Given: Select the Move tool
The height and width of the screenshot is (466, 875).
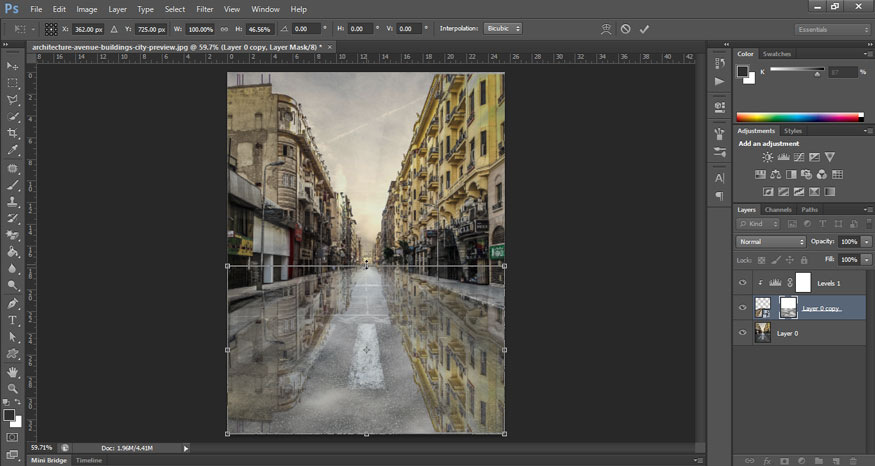Looking at the screenshot, I should coord(12,66).
